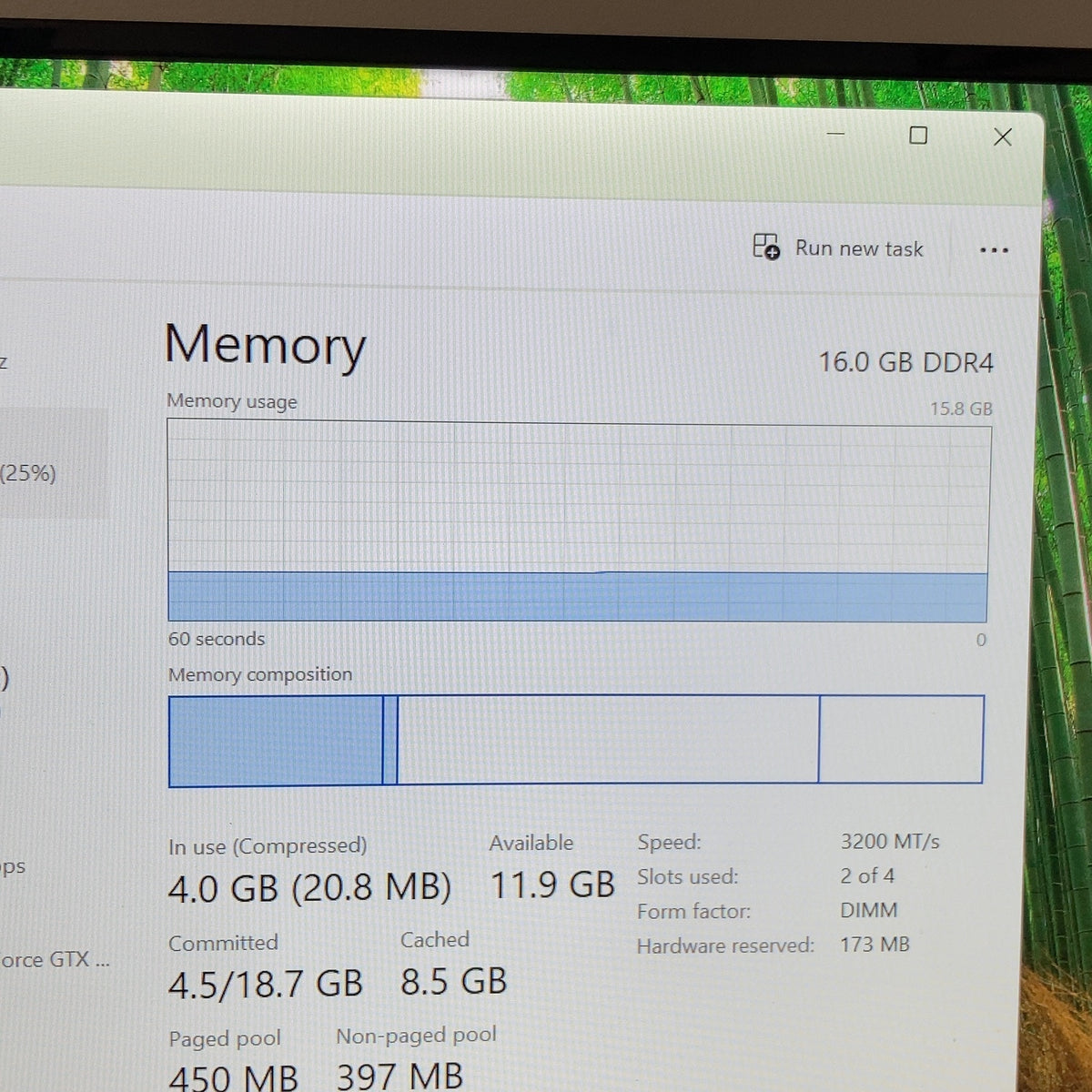
Task: Click the Memory usage graph
Action: pyautogui.click(x=579, y=521)
